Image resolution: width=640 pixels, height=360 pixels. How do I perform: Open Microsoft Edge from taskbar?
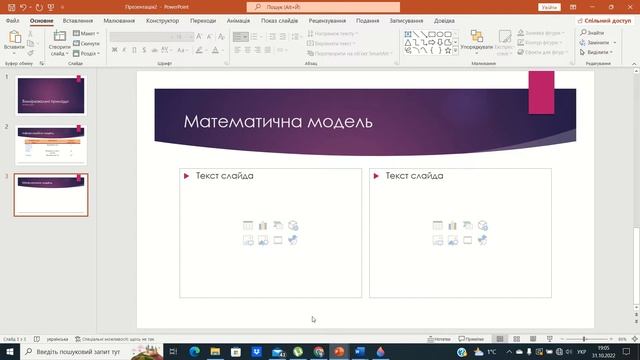coord(195,351)
